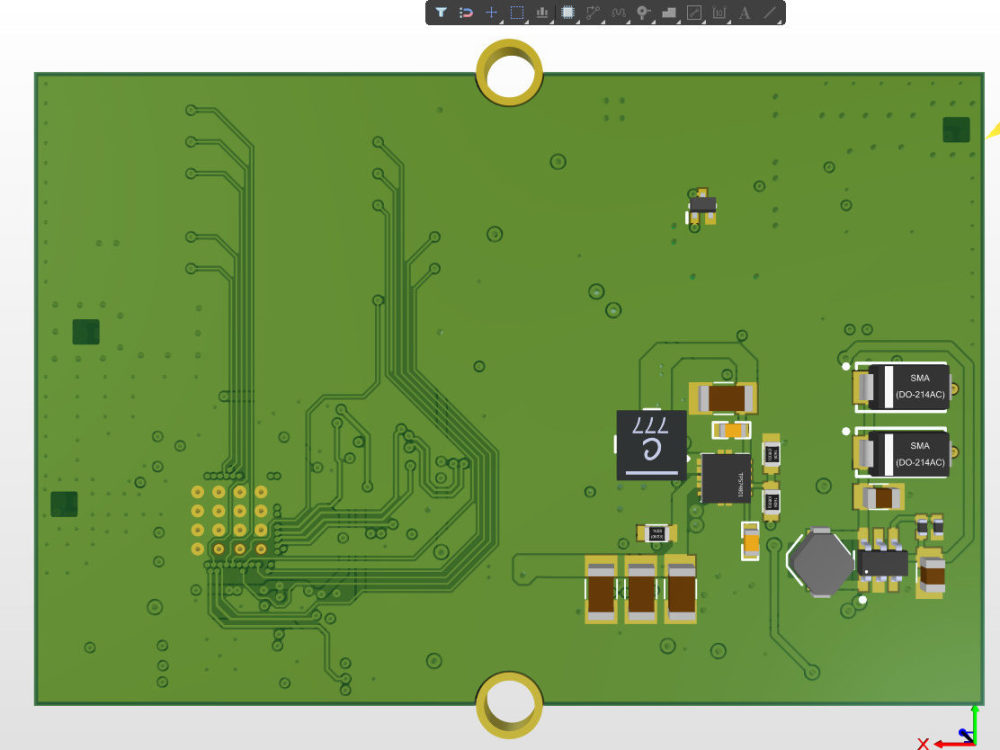
Task: Toggle the snapping magnet options icon
Action: [466, 12]
